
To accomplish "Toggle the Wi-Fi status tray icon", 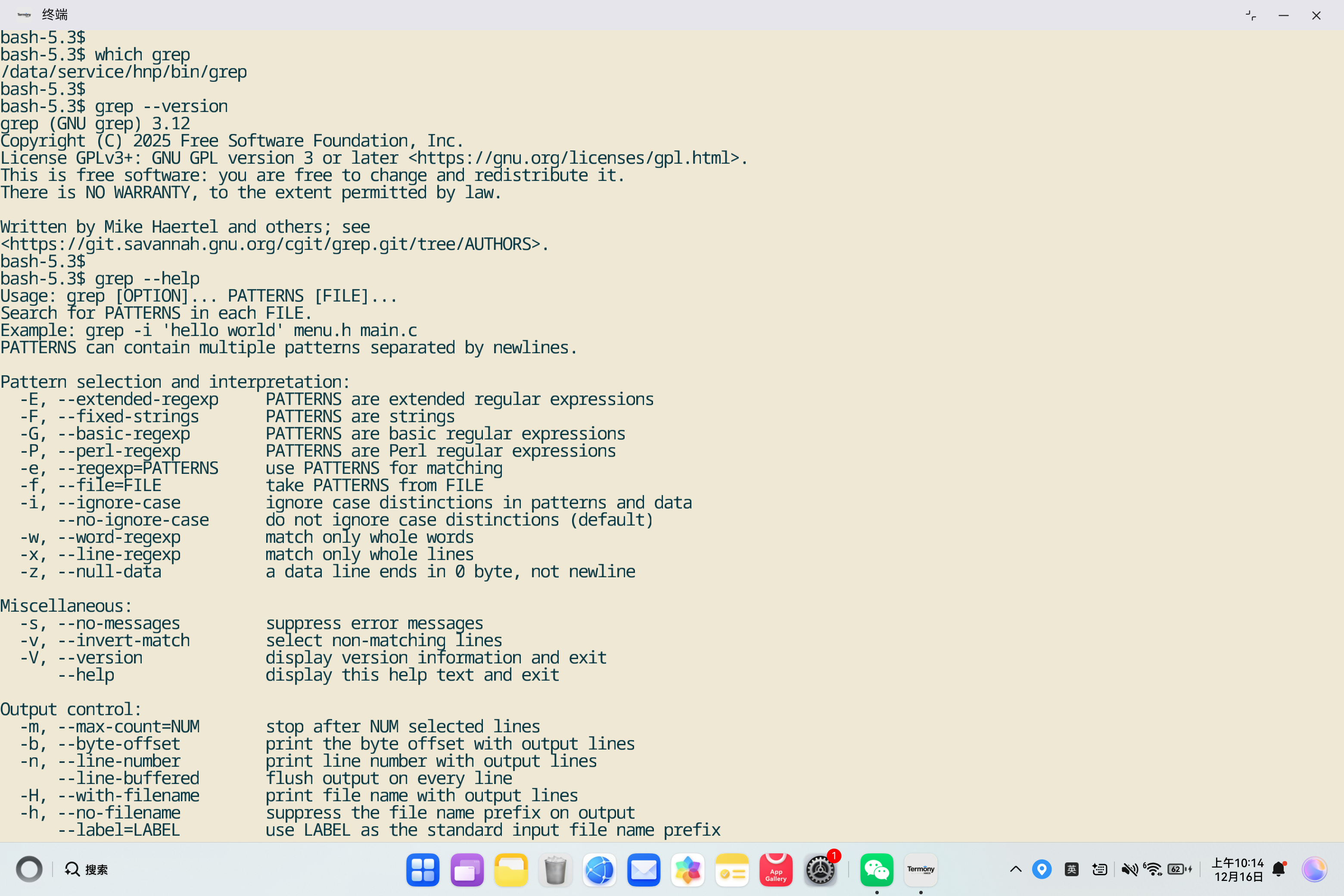I will point(1153,869).
